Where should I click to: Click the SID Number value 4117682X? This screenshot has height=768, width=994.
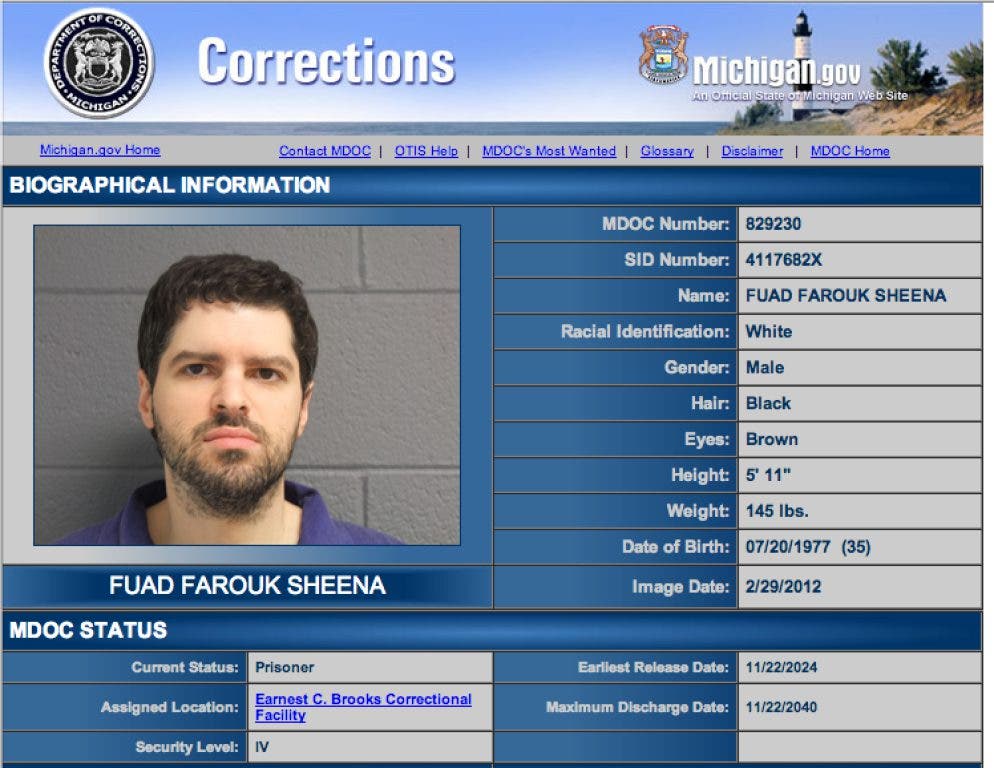(x=783, y=259)
